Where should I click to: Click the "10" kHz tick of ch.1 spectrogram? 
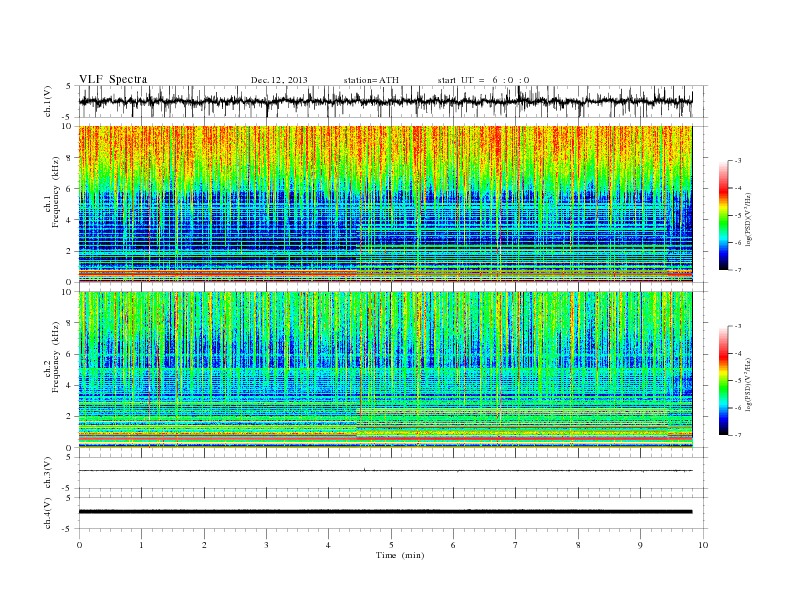pos(67,126)
